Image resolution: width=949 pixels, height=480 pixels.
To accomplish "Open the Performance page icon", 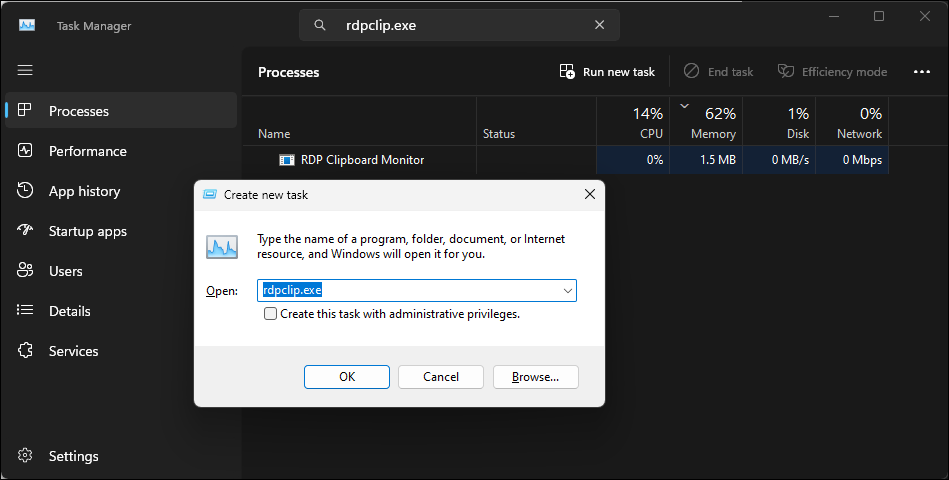I will point(26,151).
